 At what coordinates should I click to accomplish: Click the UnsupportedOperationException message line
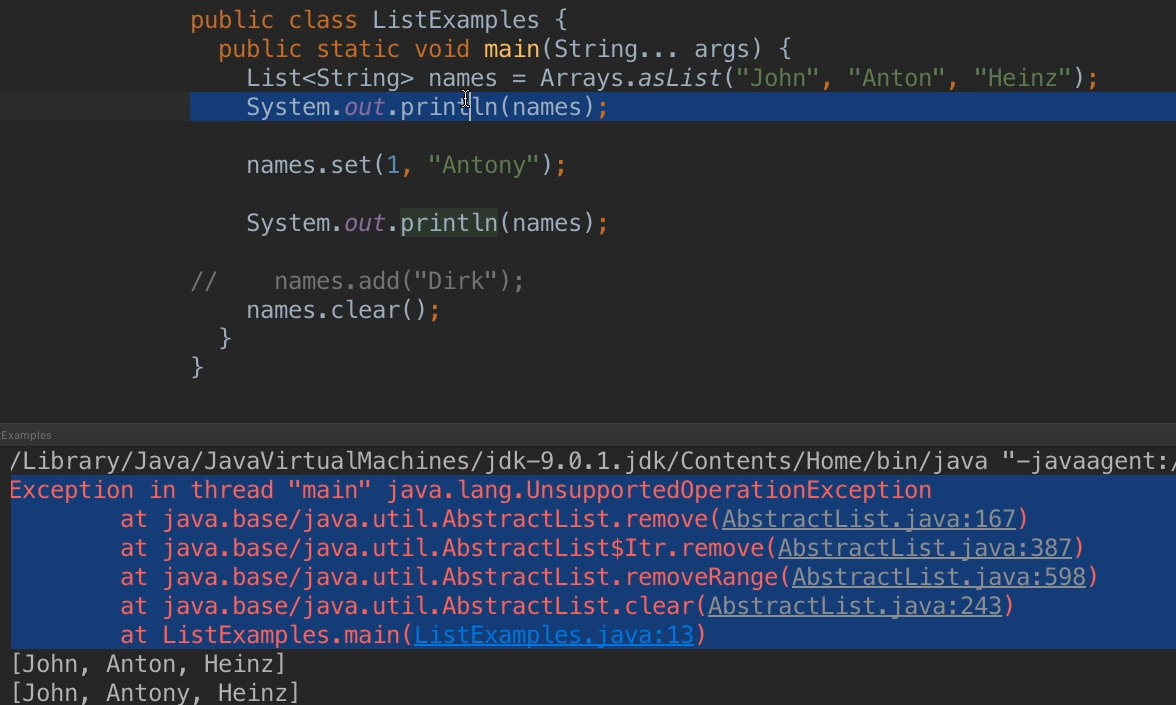click(x=470, y=490)
